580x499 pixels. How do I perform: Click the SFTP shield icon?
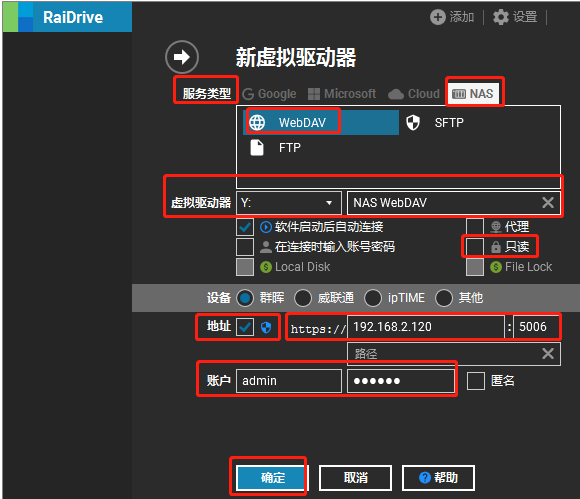click(x=413, y=122)
